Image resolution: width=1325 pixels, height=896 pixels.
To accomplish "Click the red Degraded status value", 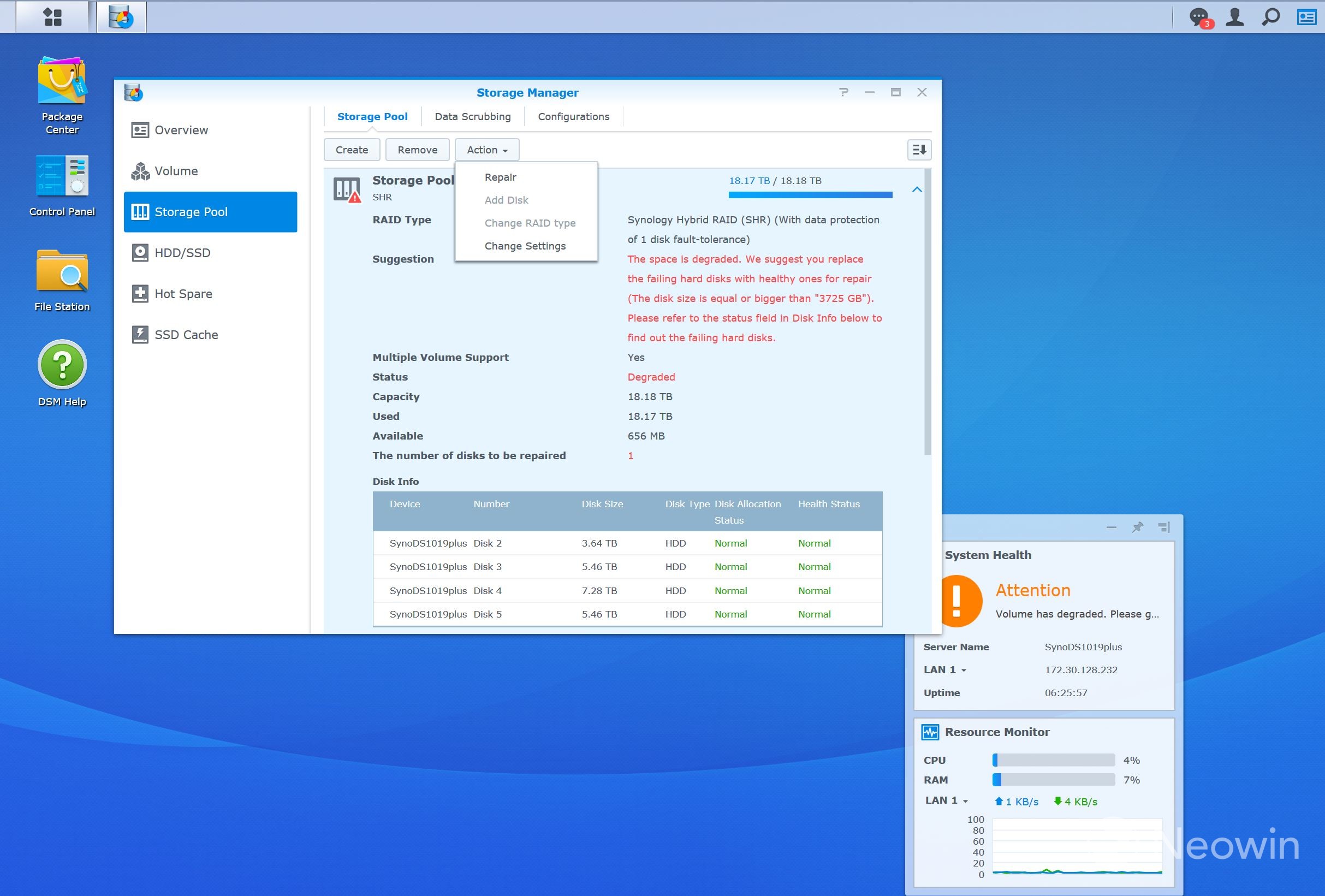I will point(651,377).
